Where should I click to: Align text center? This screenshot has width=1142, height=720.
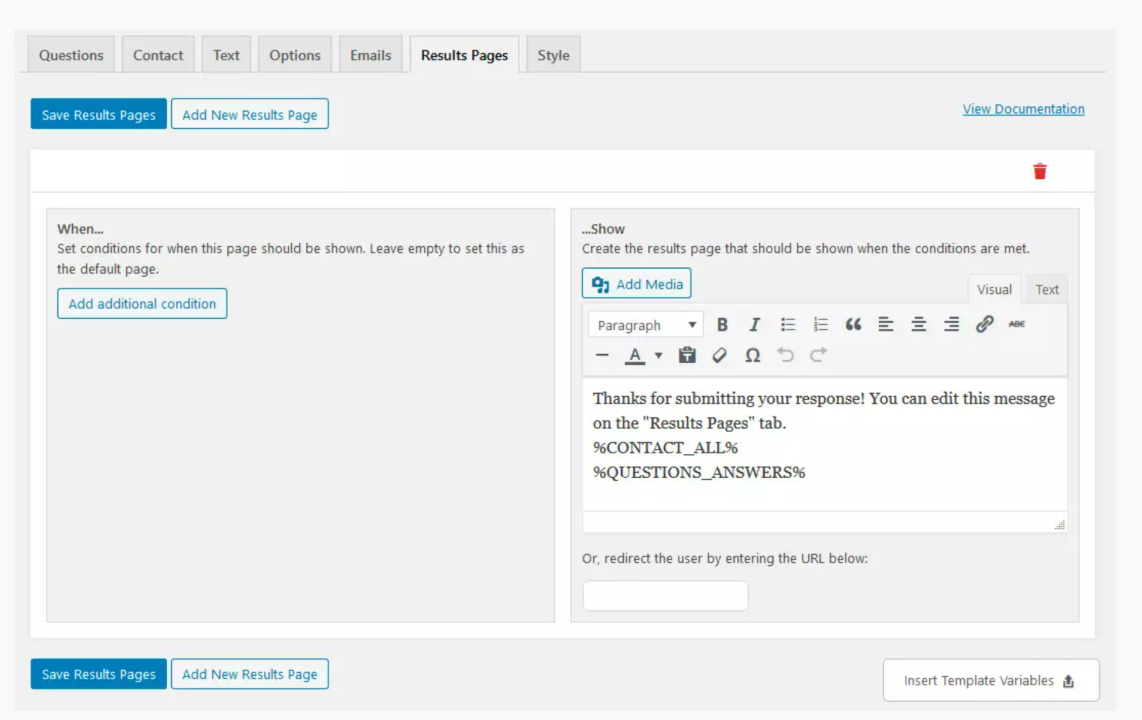tap(919, 324)
